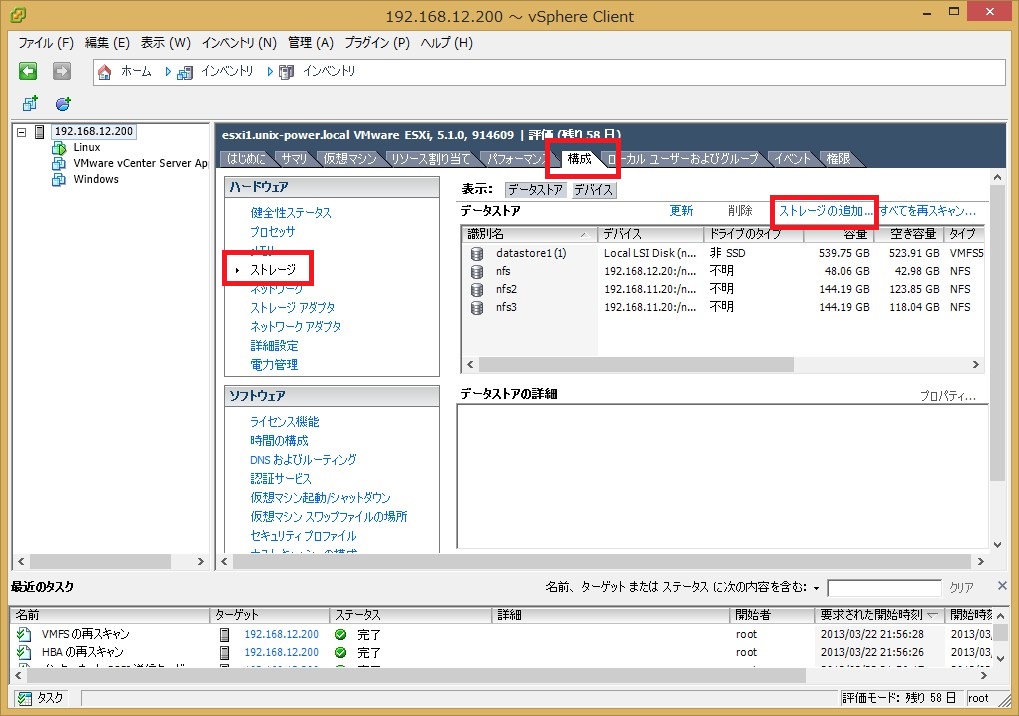Open the セキュリティ プロファイル link
Viewport: 1019px width, 716px height.
[303, 536]
